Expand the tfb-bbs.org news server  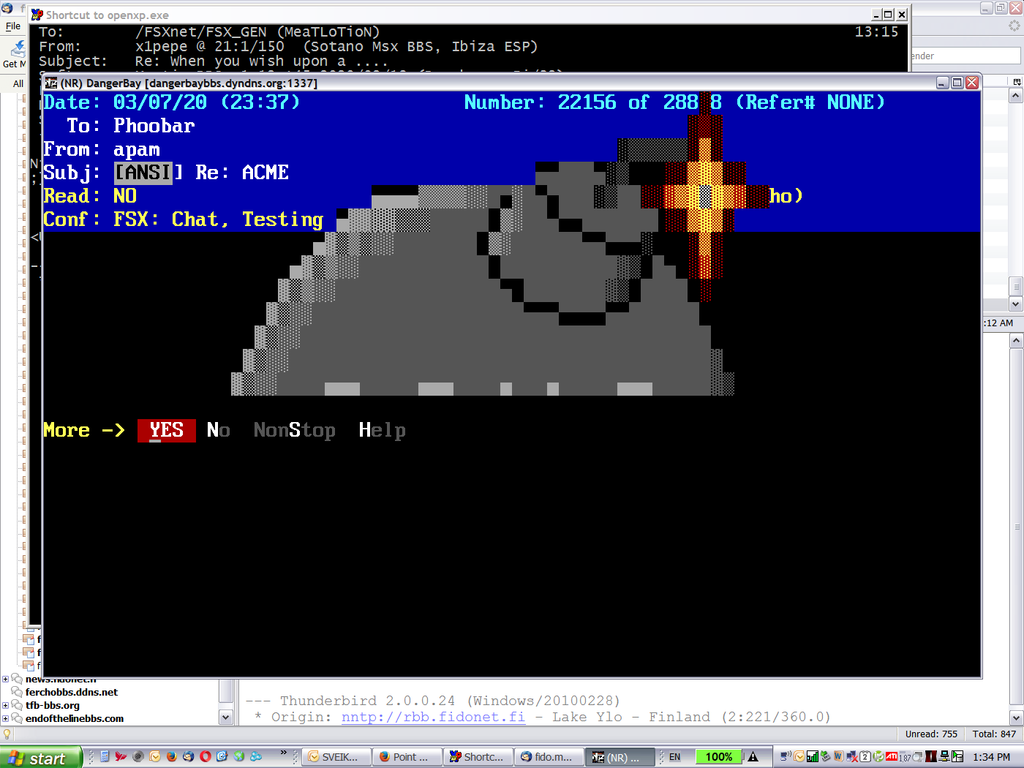coord(5,705)
